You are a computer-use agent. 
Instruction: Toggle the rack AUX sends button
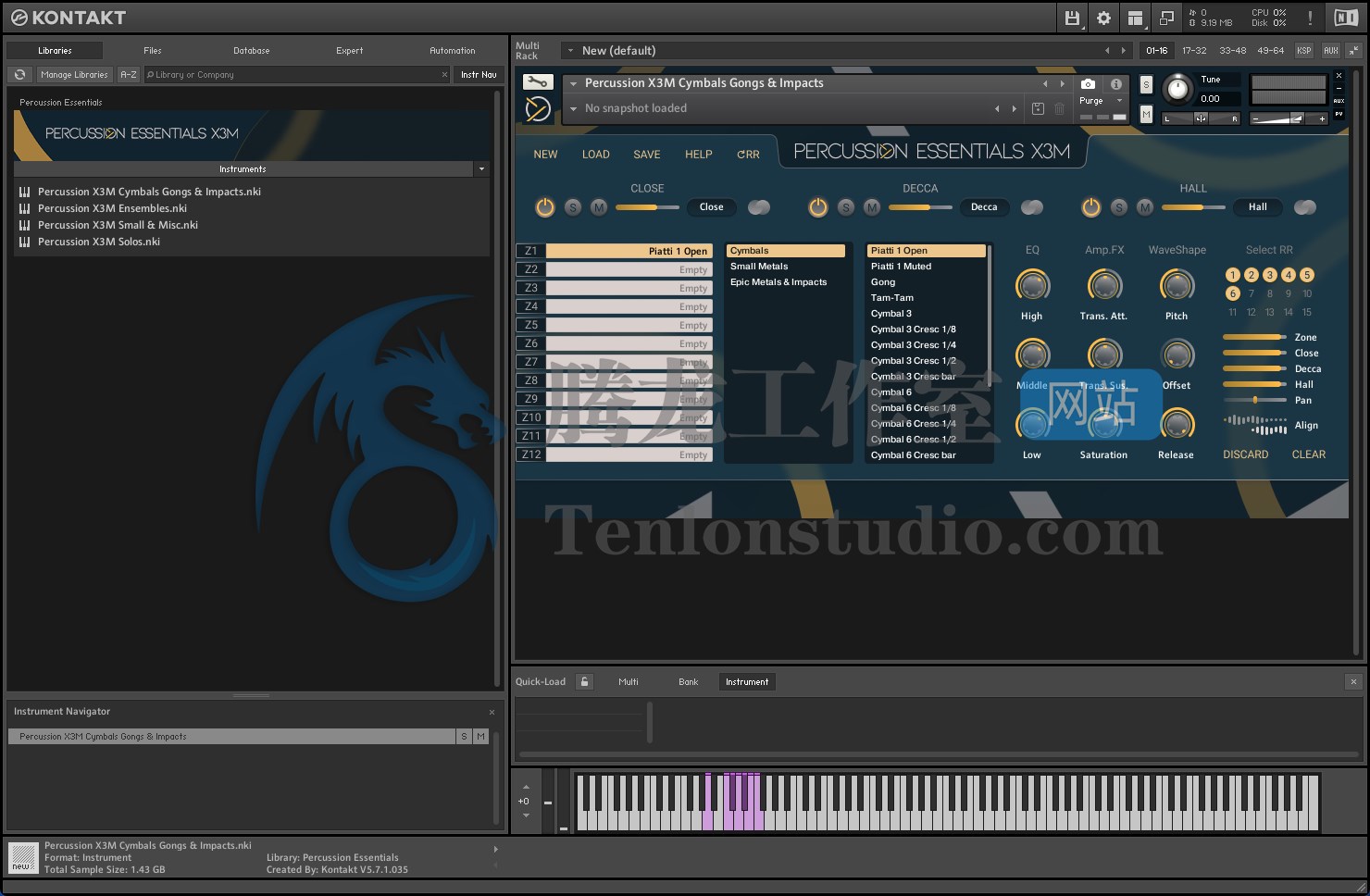[1331, 50]
